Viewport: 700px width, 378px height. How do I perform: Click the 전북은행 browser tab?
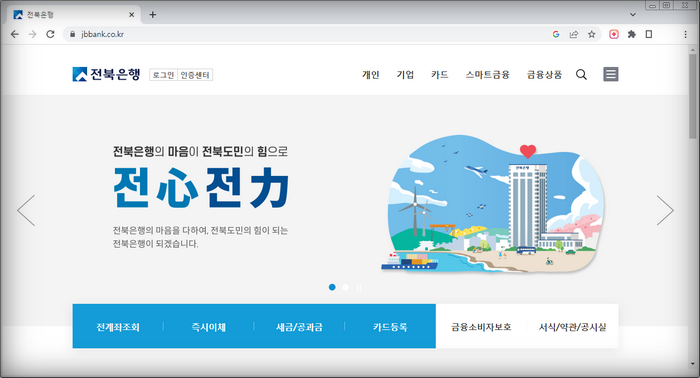pyautogui.click(x=74, y=15)
